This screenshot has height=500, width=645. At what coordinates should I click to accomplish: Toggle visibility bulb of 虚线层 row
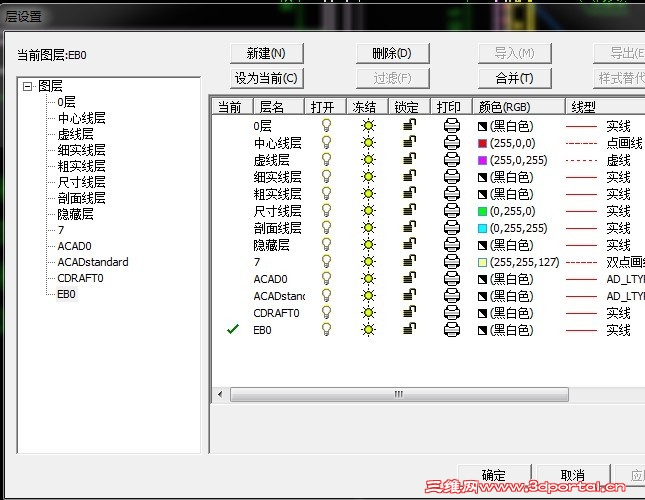pos(326,160)
